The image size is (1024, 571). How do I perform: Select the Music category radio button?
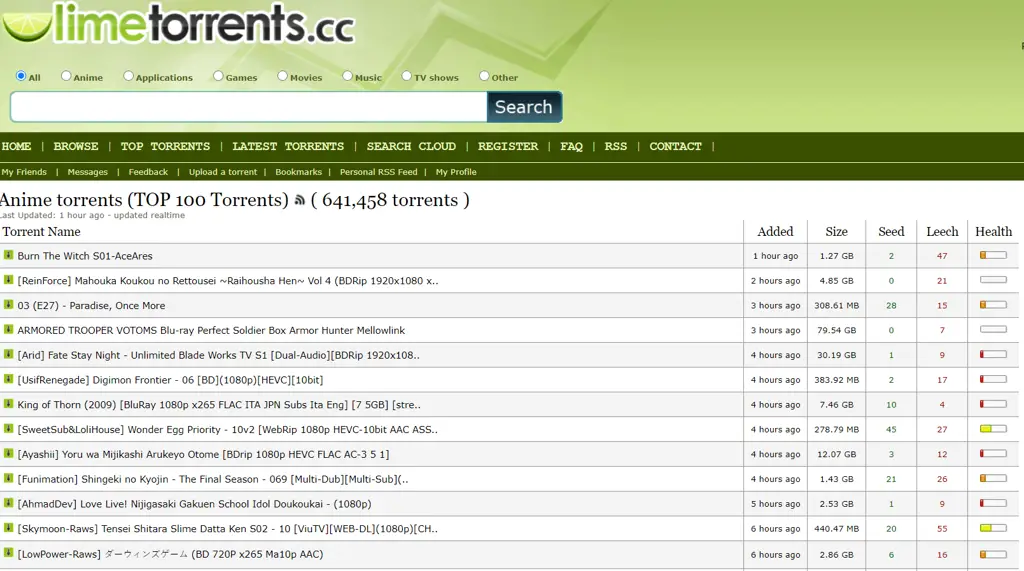[347, 76]
